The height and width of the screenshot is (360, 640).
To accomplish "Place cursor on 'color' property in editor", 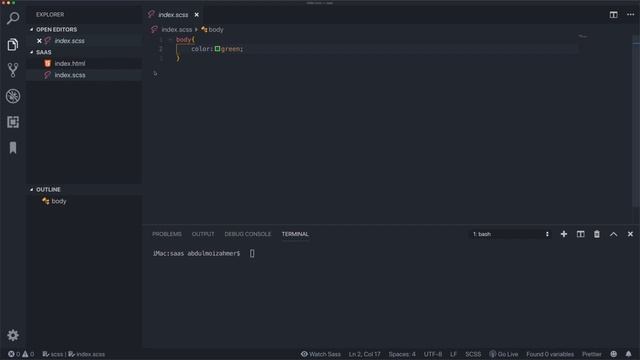I will [x=201, y=49].
